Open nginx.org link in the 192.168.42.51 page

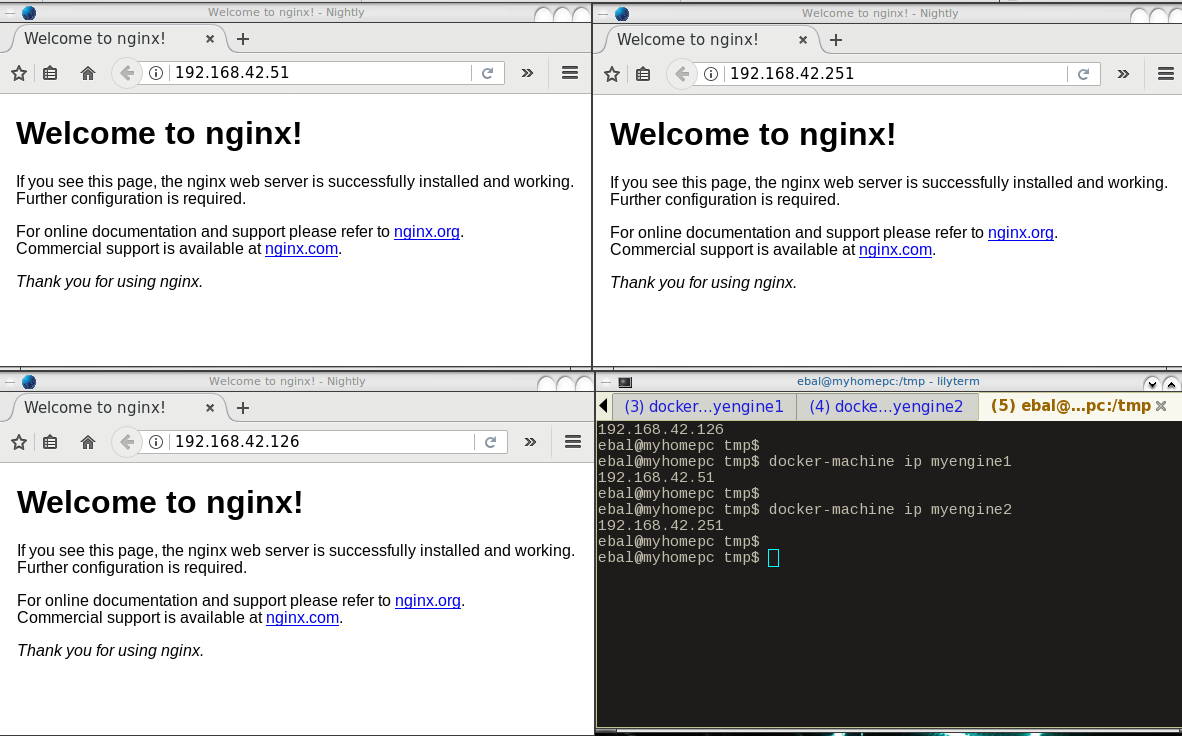point(427,232)
